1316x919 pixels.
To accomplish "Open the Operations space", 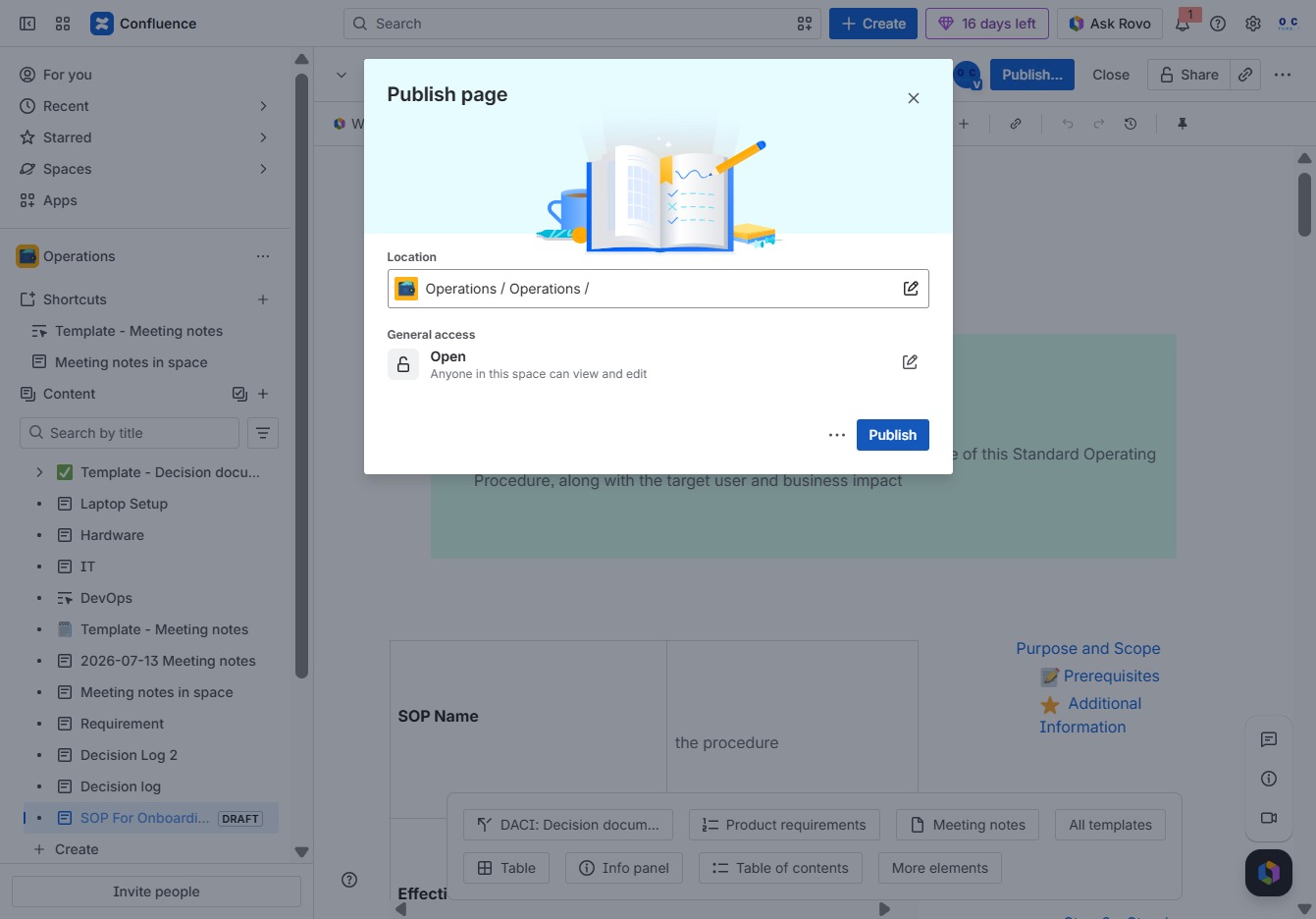I will [x=79, y=256].
